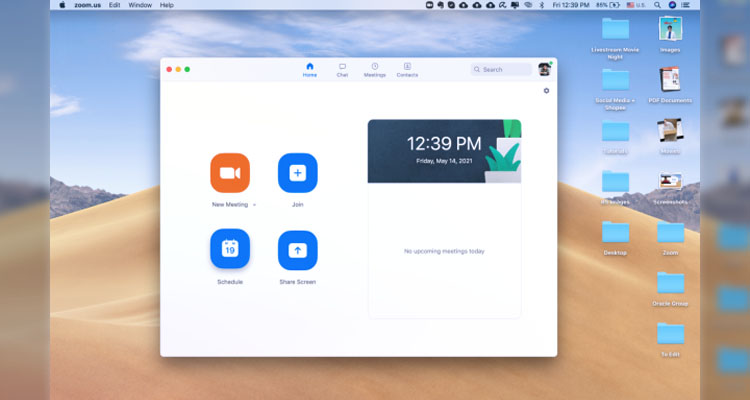
Task: Open the Edit menu
Action: 114,5
